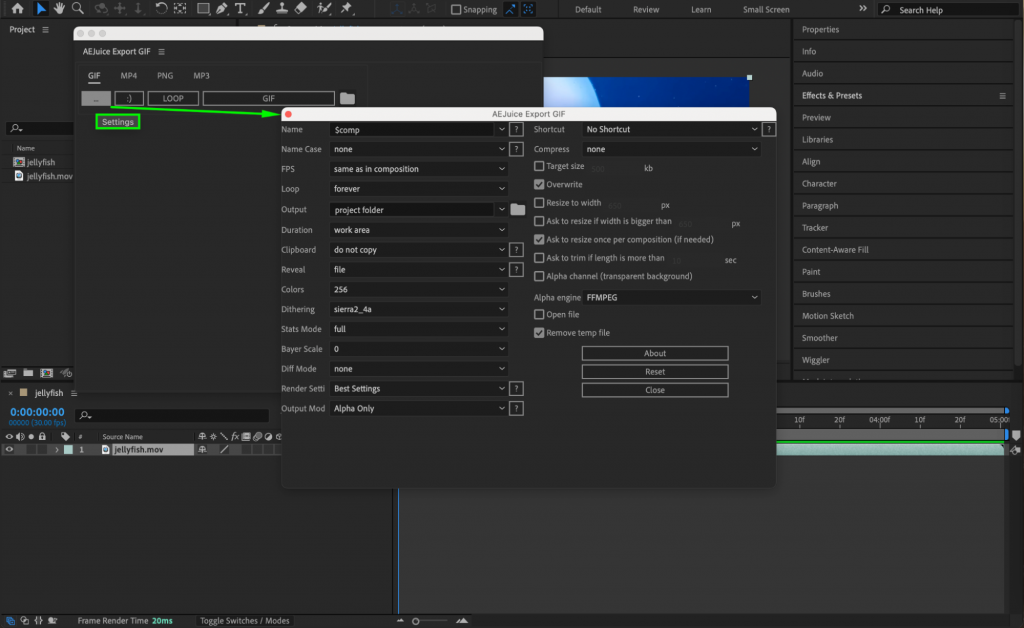
Task: Select the Type tool
Action: (x=240, y=9)
